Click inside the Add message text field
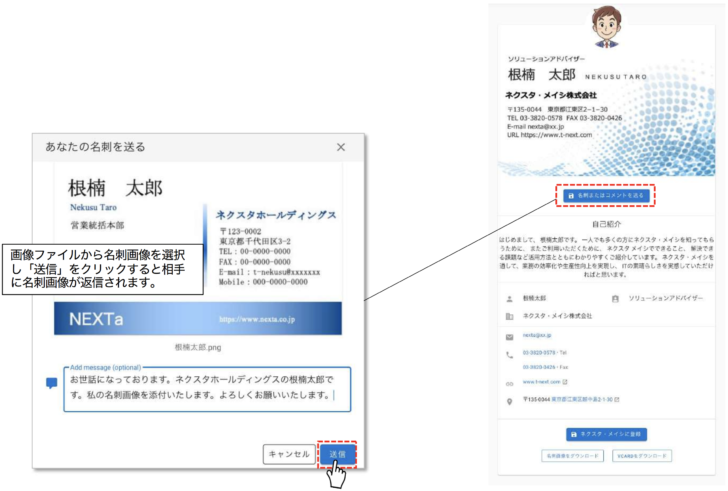This screenshot has height=491, width=728. click(x=207, y=389)
